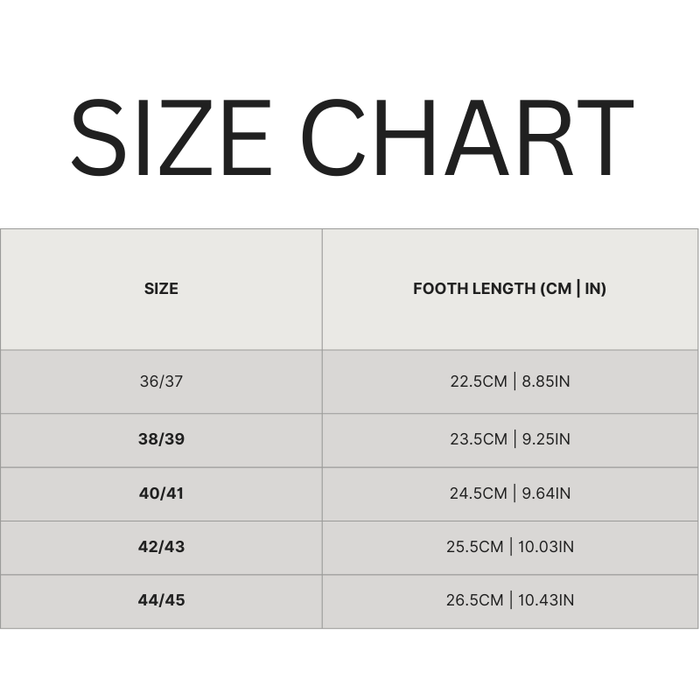Click the 22.5CM length value
Viewport: 700px width, 700px height.
[479, 381]
